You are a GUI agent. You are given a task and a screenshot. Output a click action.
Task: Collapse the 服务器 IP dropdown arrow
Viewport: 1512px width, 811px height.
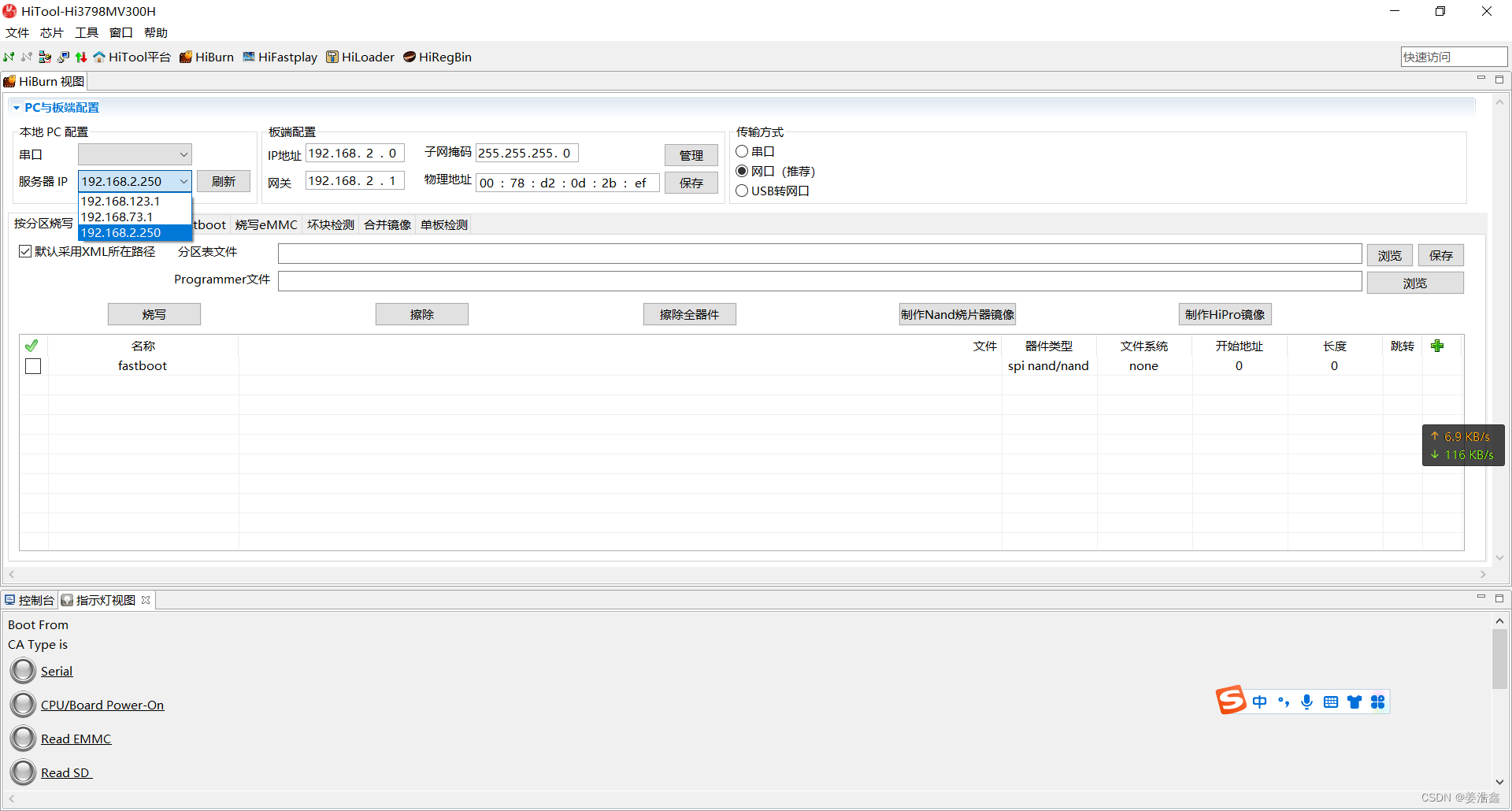pos(183,181)
